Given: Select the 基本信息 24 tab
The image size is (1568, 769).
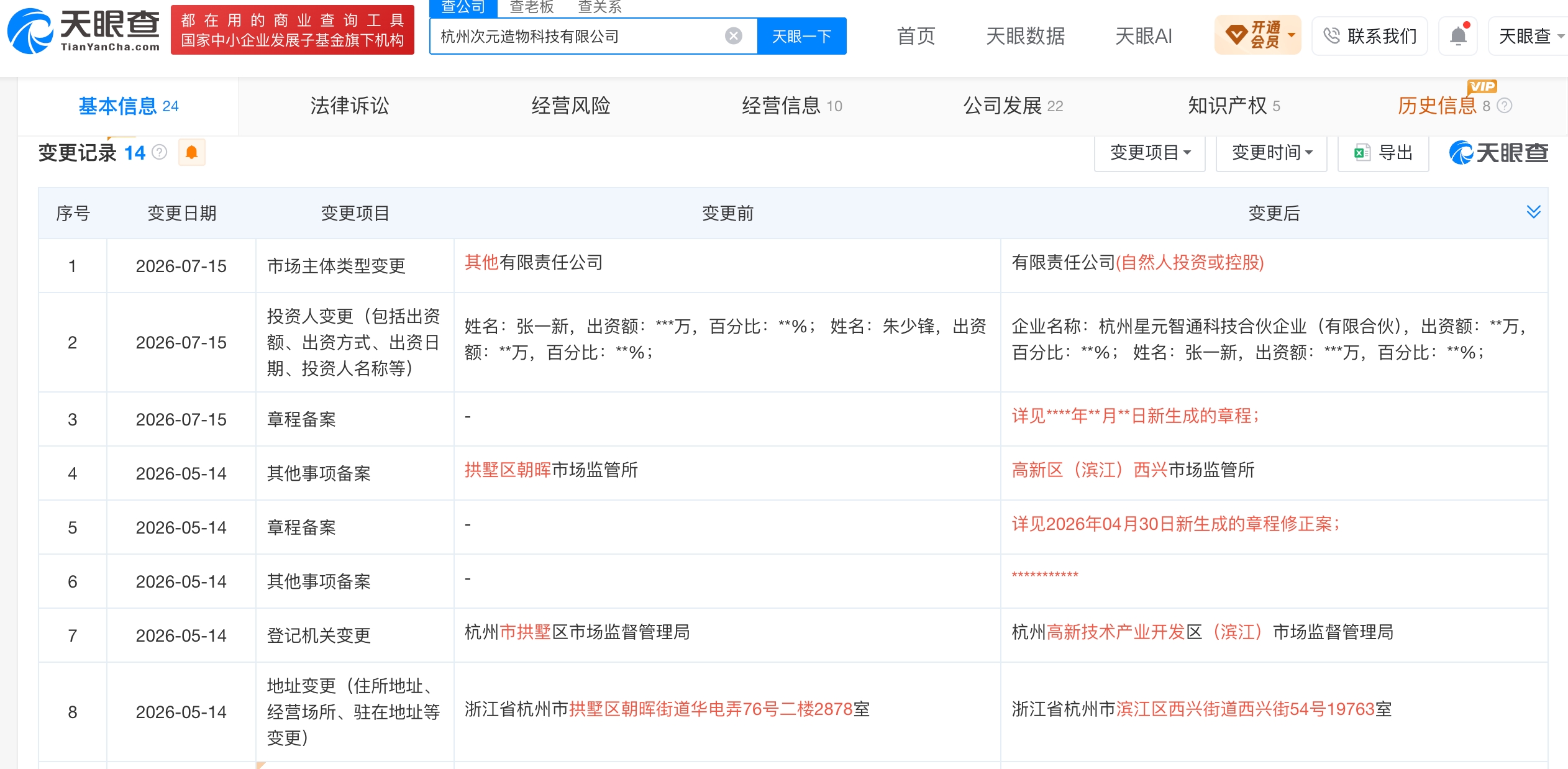Looking at the screenshot, I should click(x=129, y=106).
